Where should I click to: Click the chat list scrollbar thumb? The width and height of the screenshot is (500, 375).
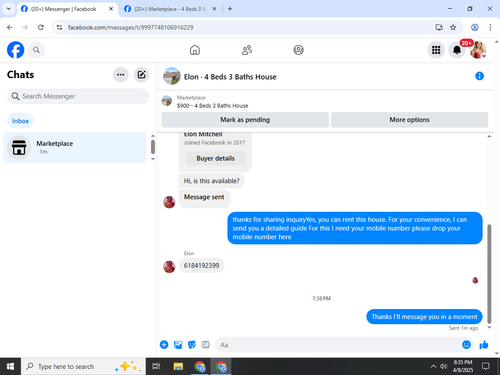tap(153, 147)
